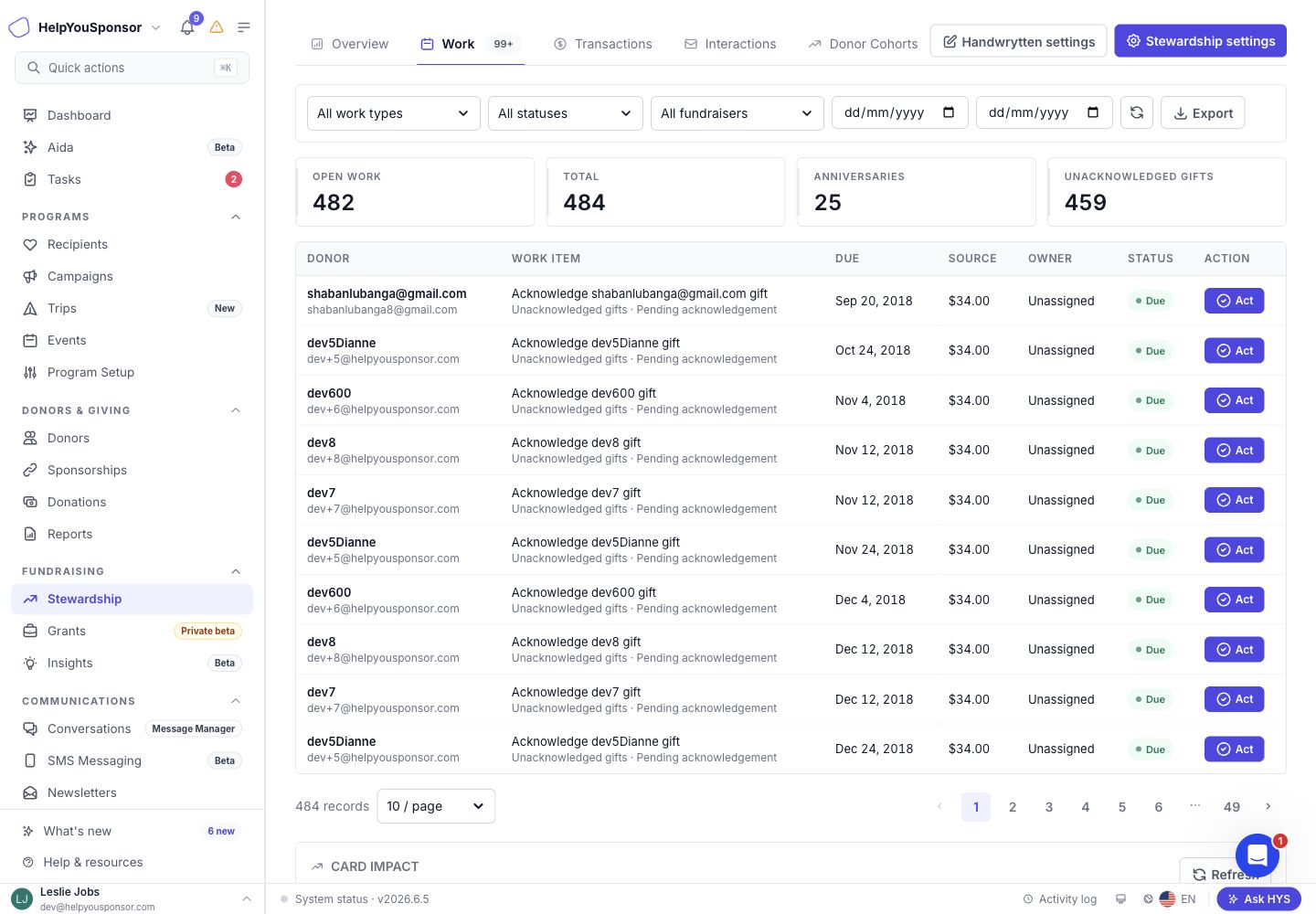
Task: Click the Aida sparkle icon in the sidebar
Action: click(x=30, y=147)
